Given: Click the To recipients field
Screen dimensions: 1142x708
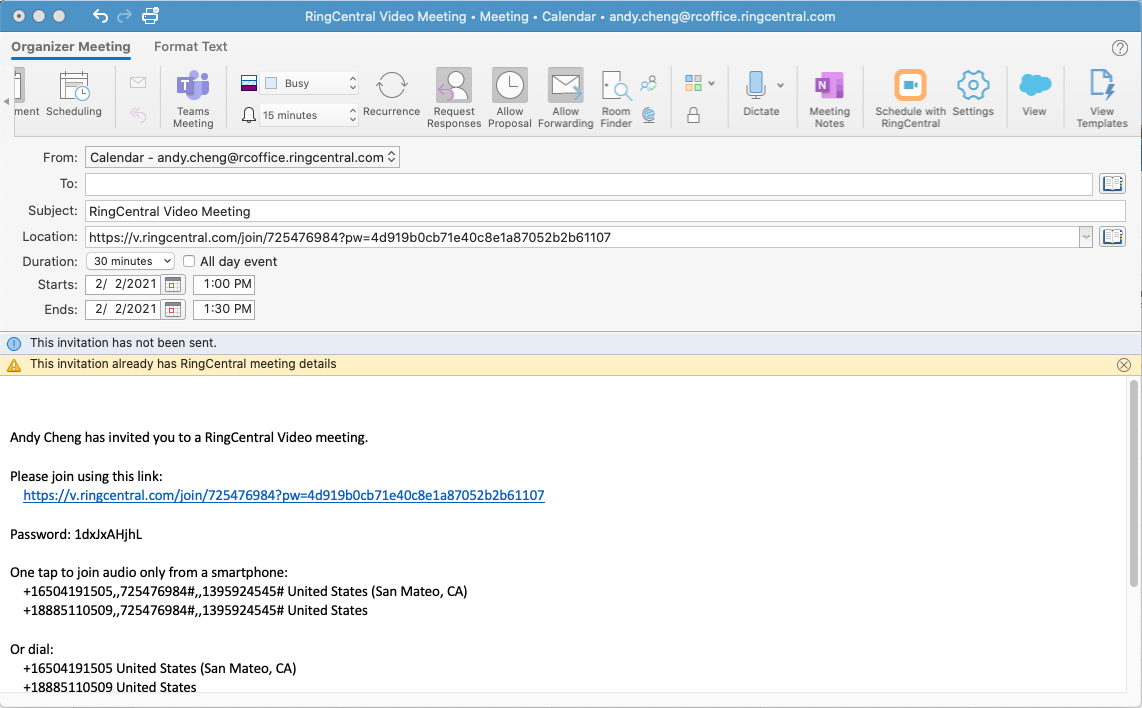Looking at the screenshot, I should (x=588, y=184).
